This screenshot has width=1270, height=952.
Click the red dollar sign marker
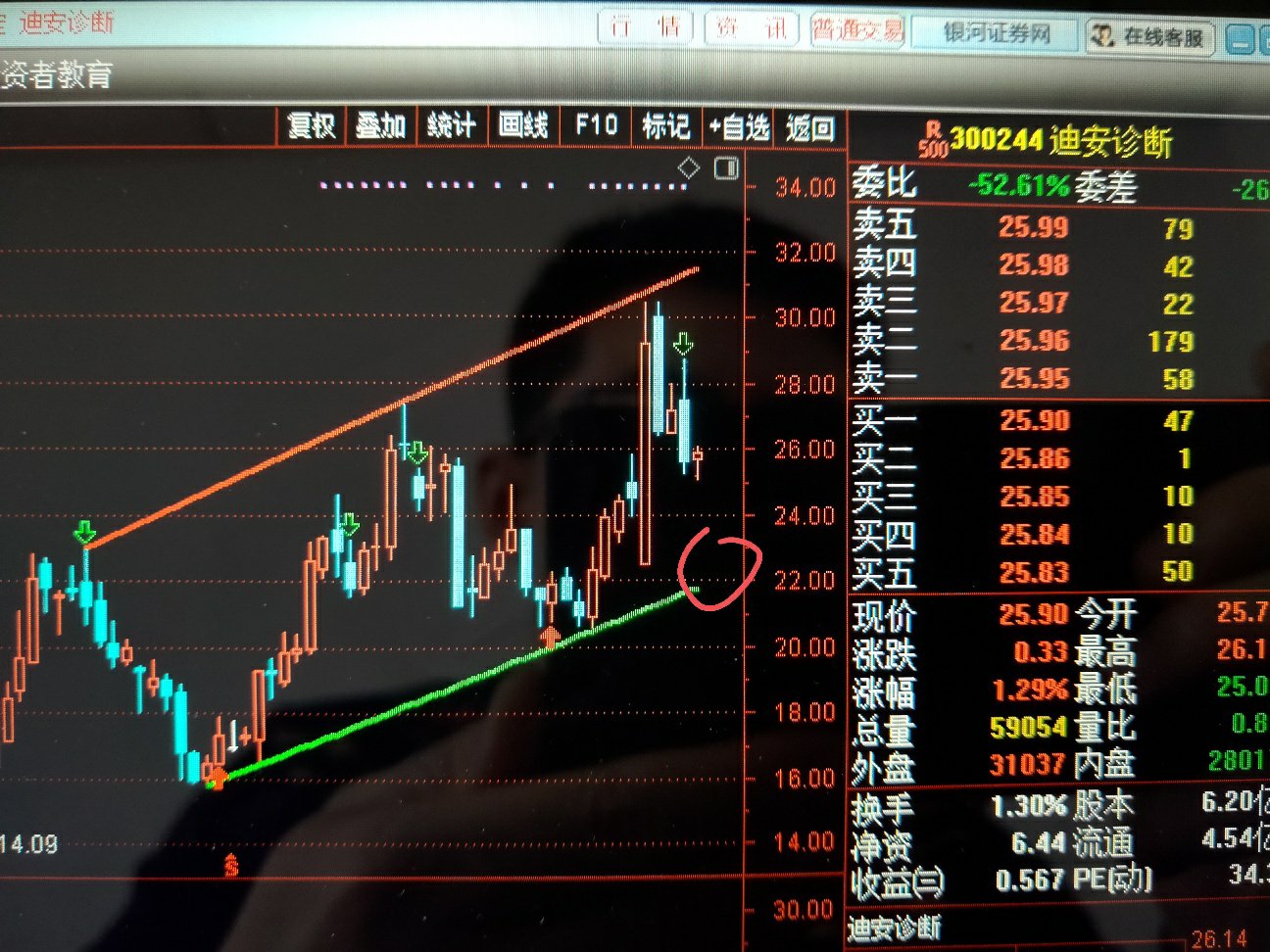(x=231, y=865)
